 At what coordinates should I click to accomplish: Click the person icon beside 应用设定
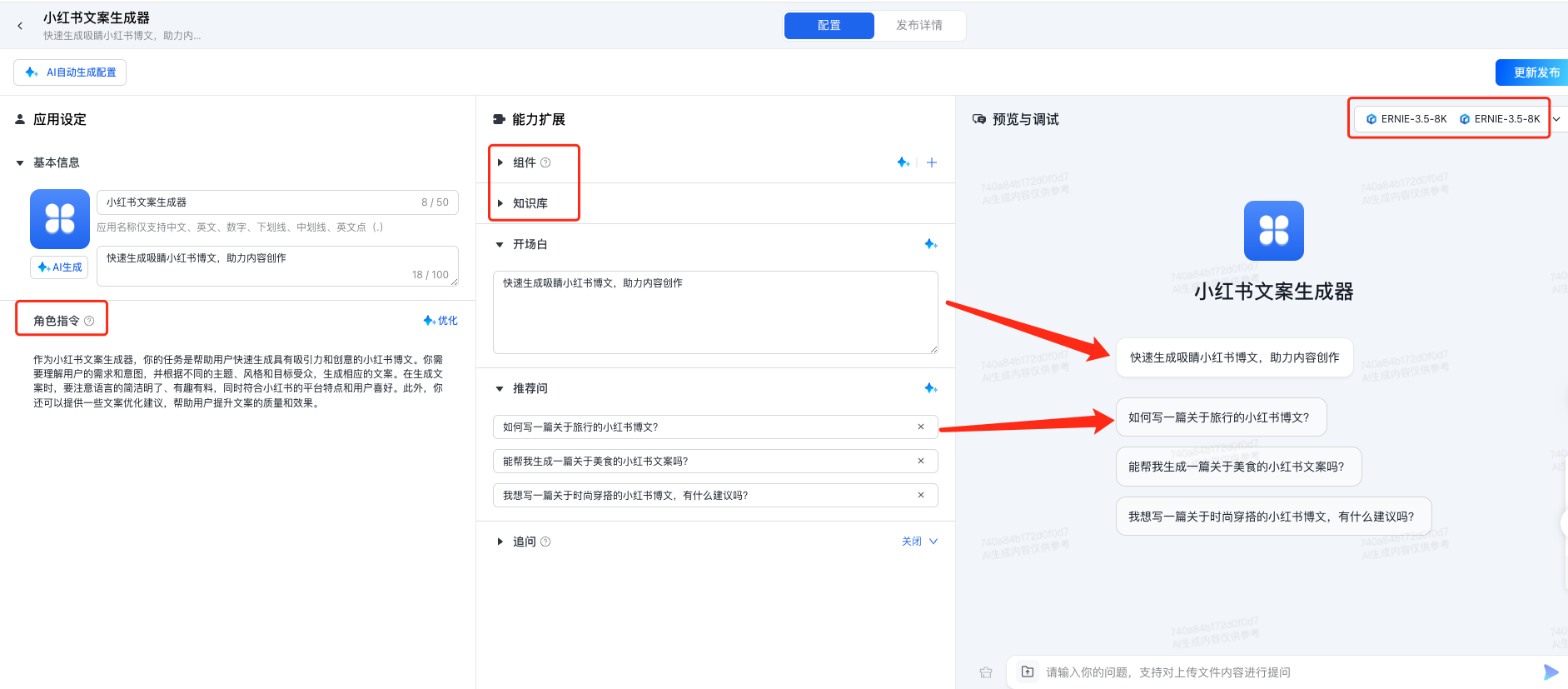click(20, 119)
